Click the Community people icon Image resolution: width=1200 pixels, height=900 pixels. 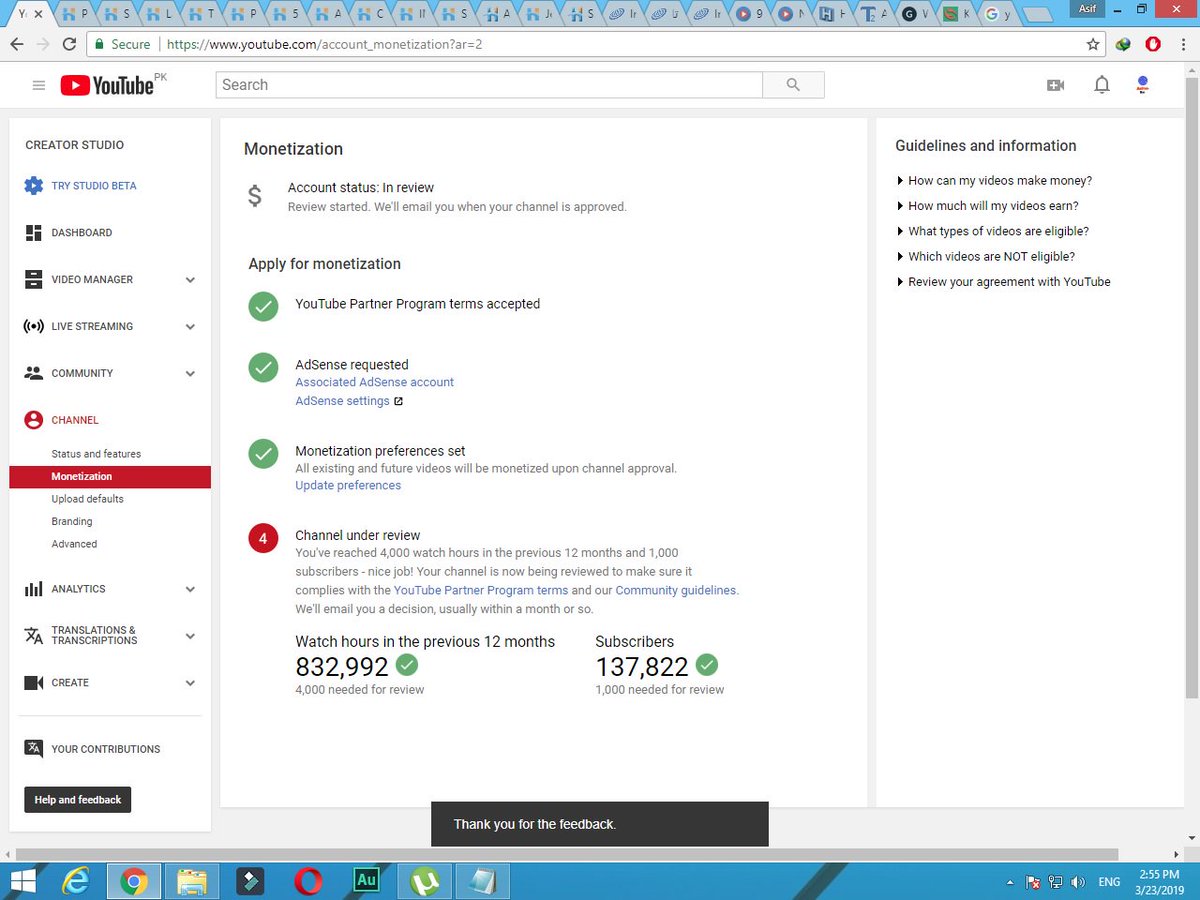(33, 373)
